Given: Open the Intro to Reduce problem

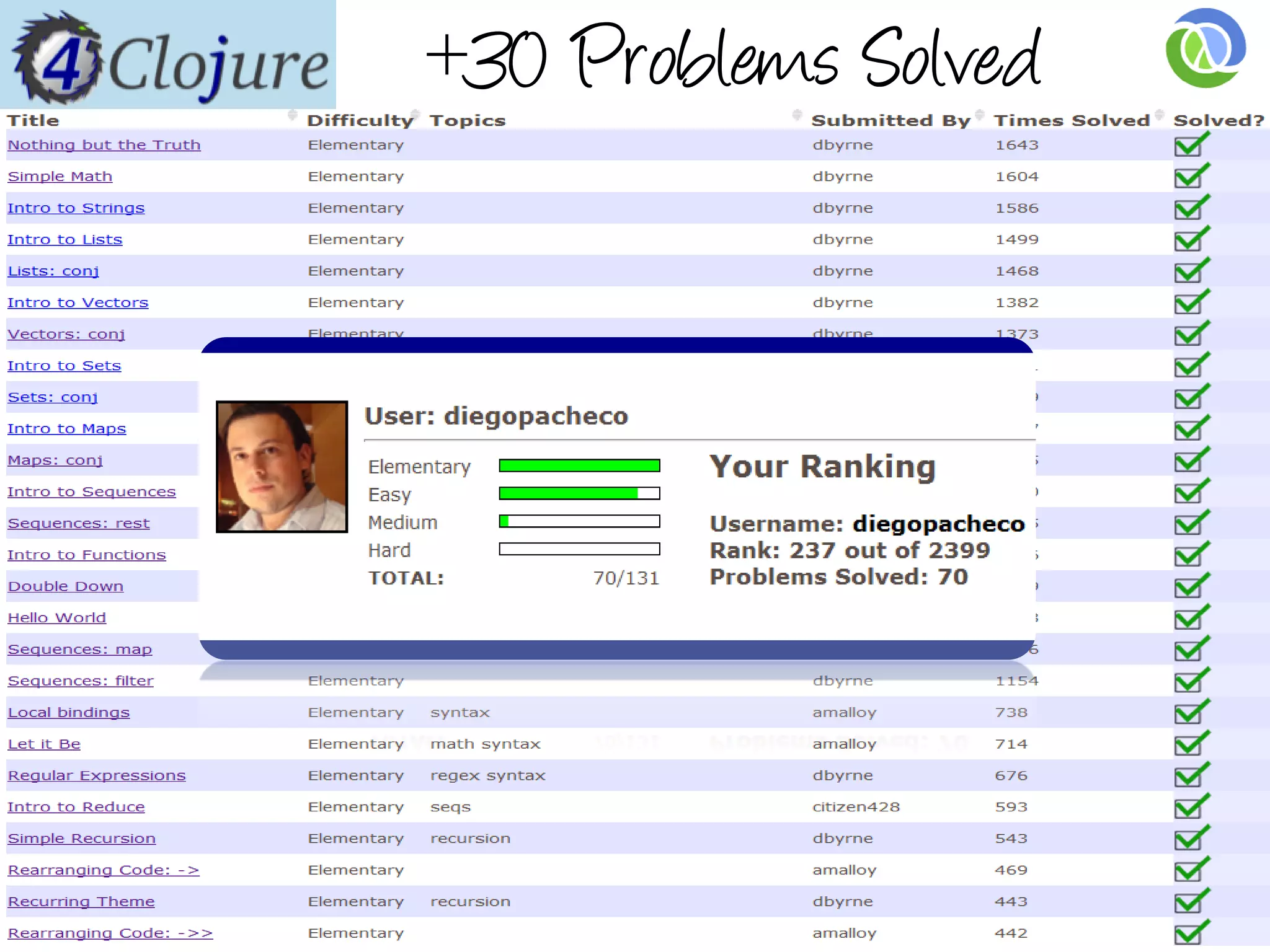Looking at the screenshot, I should click(76, 808).
